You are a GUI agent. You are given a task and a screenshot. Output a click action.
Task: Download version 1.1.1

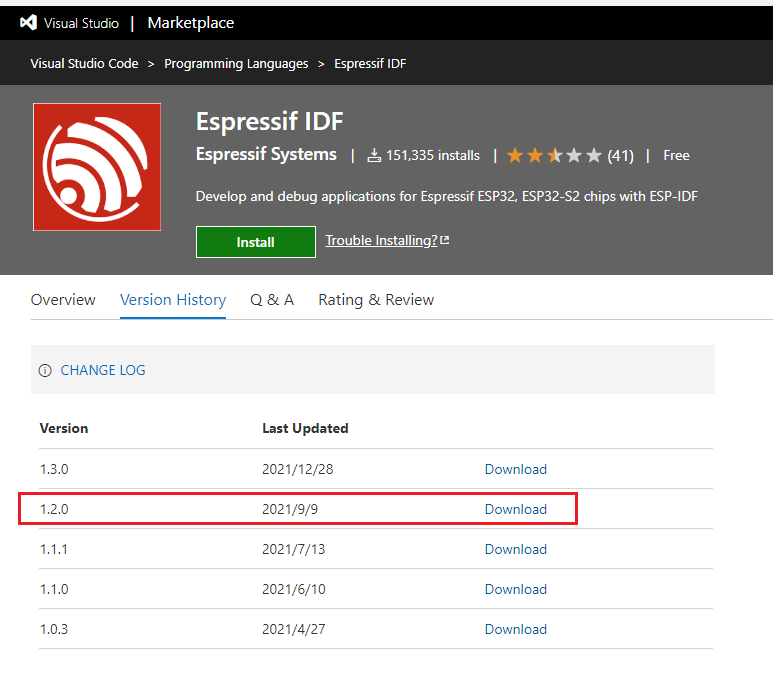[x=516, y=549]
